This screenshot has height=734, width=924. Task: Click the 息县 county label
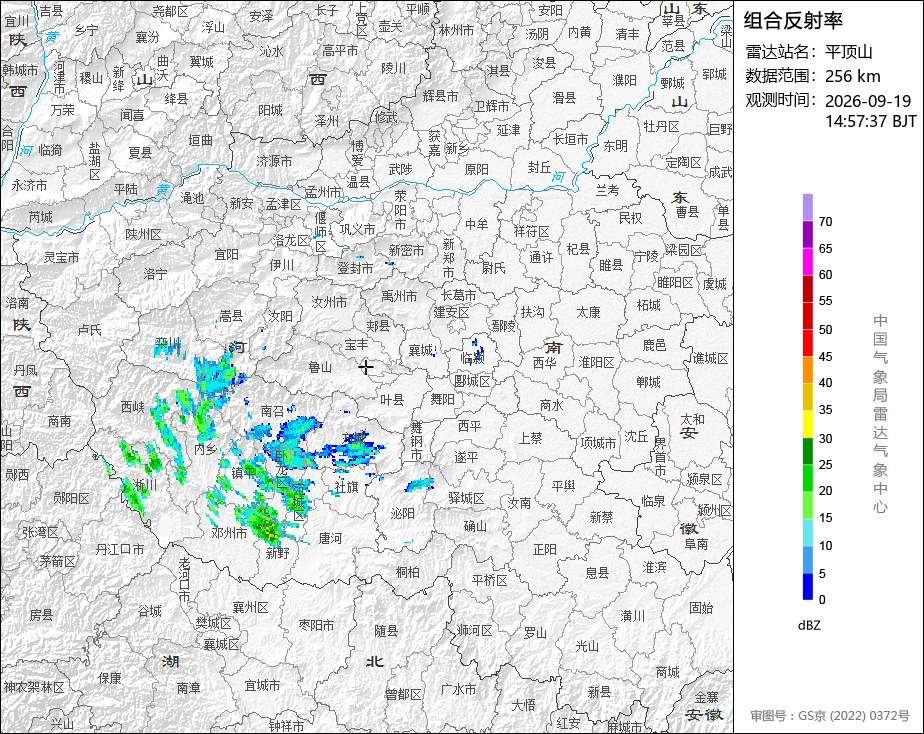click(x=597, y=572)
